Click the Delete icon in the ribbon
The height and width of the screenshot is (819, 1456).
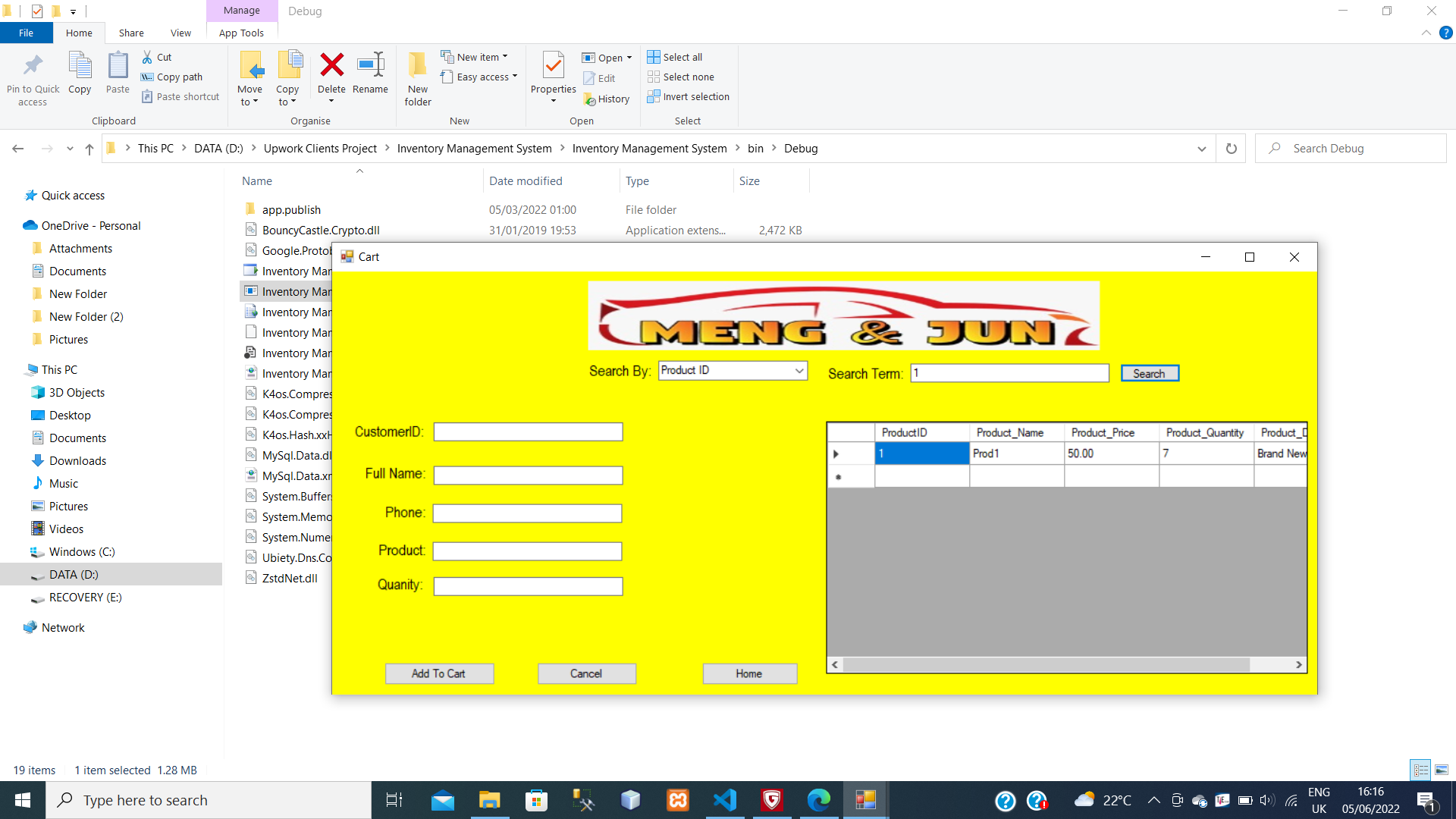tap(331, 66)
